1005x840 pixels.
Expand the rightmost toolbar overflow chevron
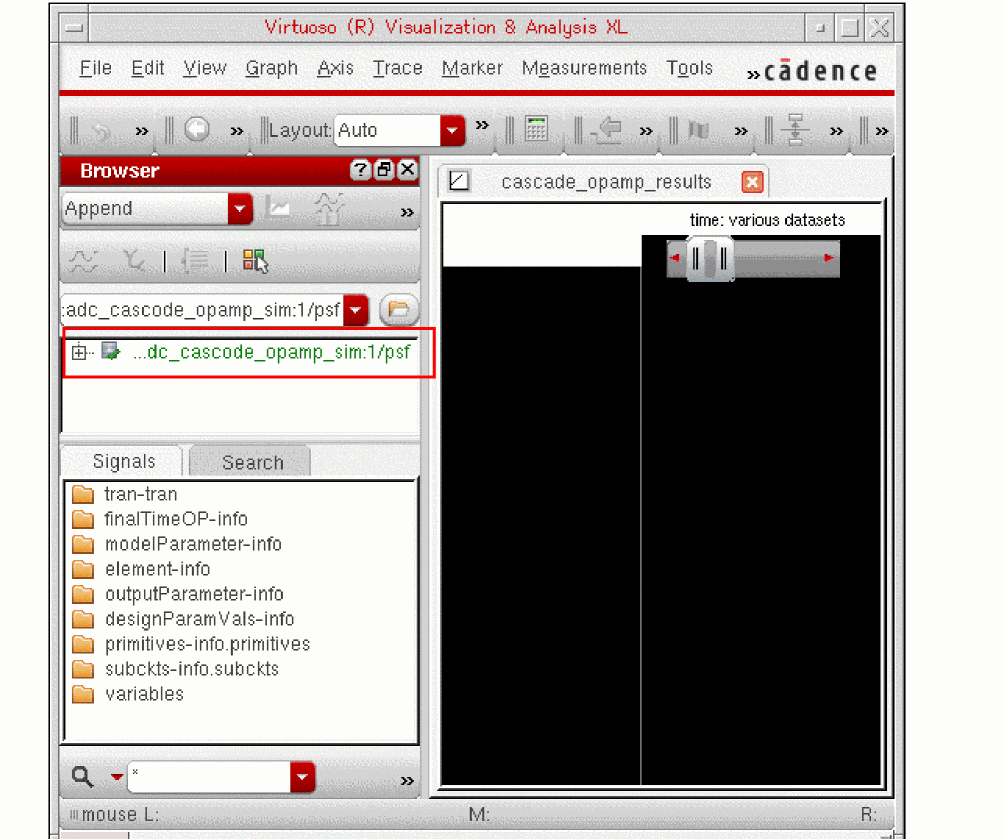coord(881,131)
